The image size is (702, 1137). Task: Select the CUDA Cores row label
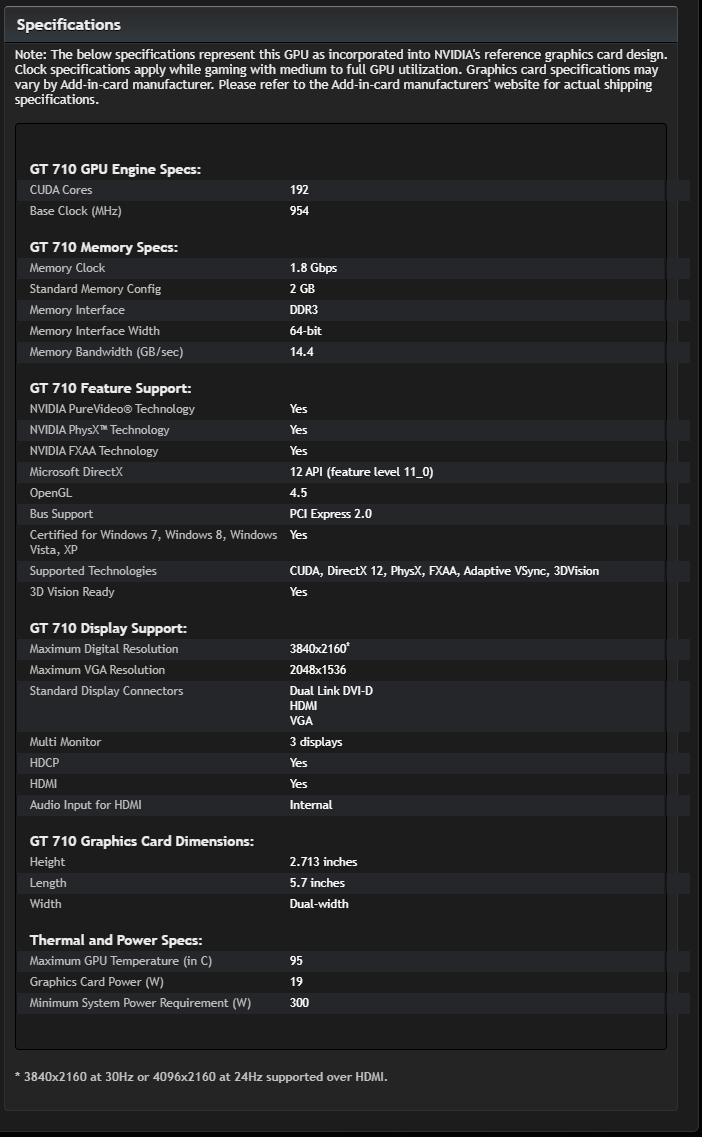click(x=61, y=190)
